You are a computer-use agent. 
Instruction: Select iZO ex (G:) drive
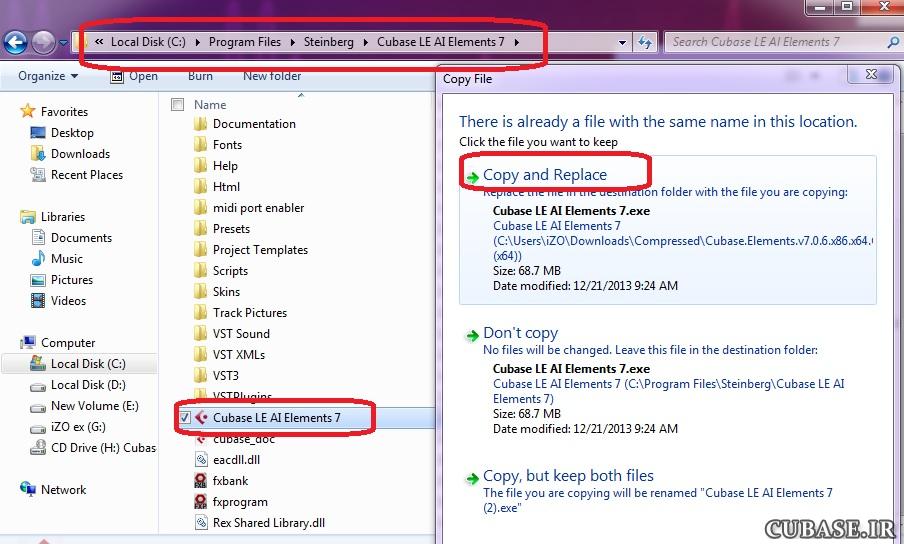[x=78, y=427]
